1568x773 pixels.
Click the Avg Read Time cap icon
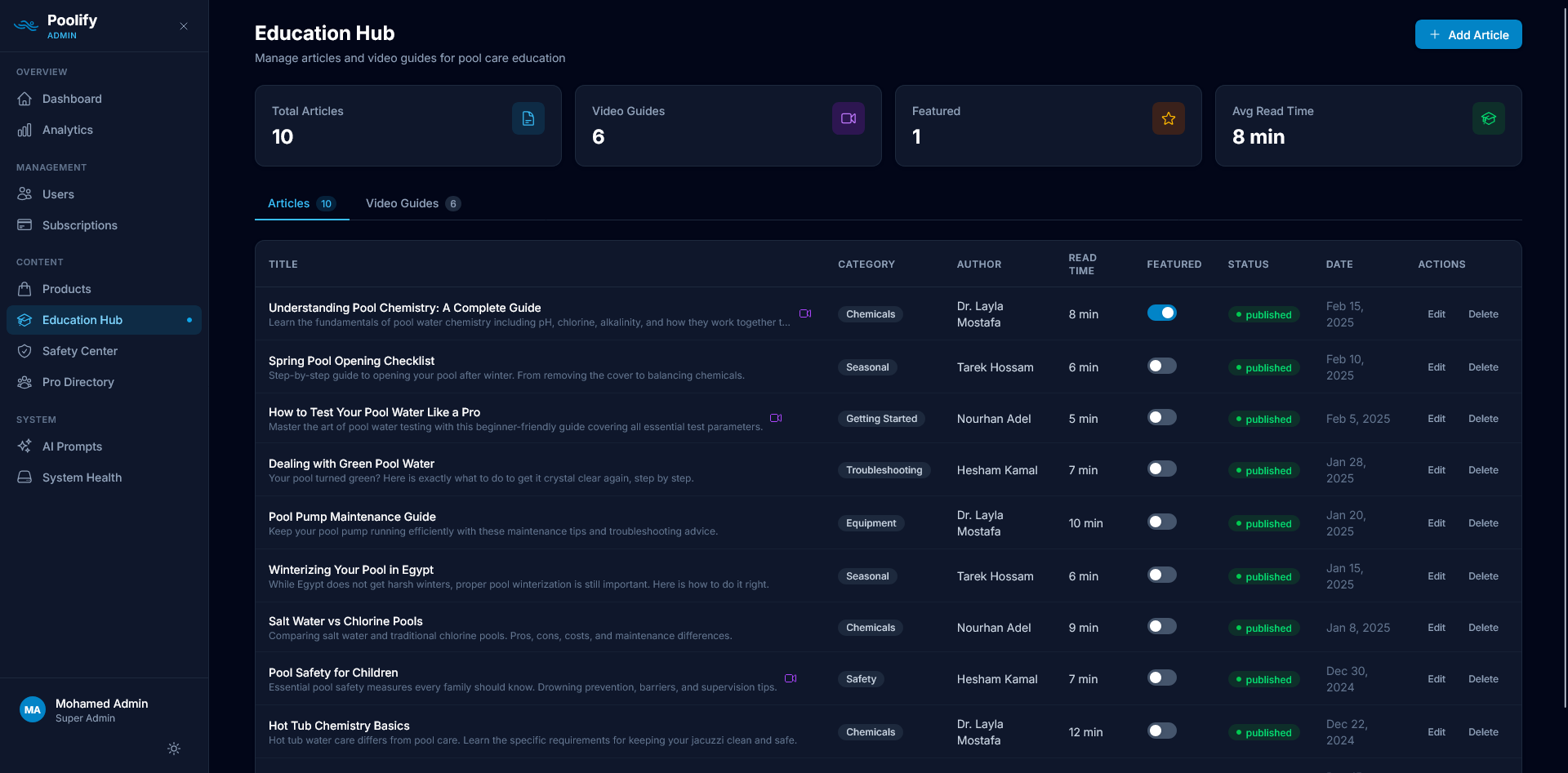click(x=1489, y=118)
